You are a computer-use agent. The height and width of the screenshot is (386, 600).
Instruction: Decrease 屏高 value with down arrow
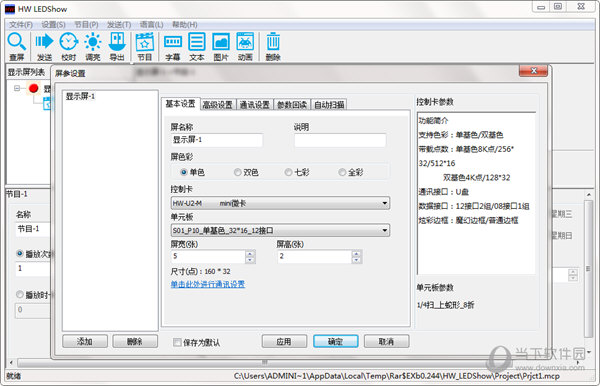click(356, 260)
